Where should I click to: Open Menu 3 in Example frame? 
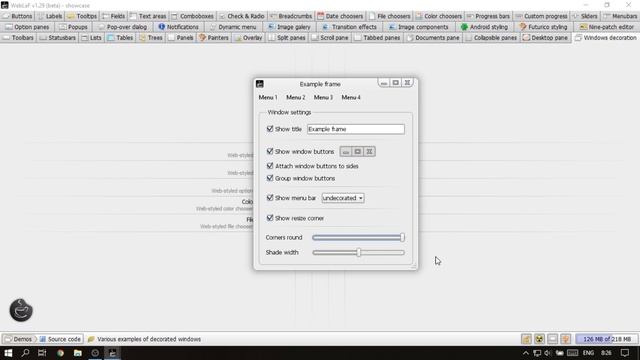pos(323,98)
